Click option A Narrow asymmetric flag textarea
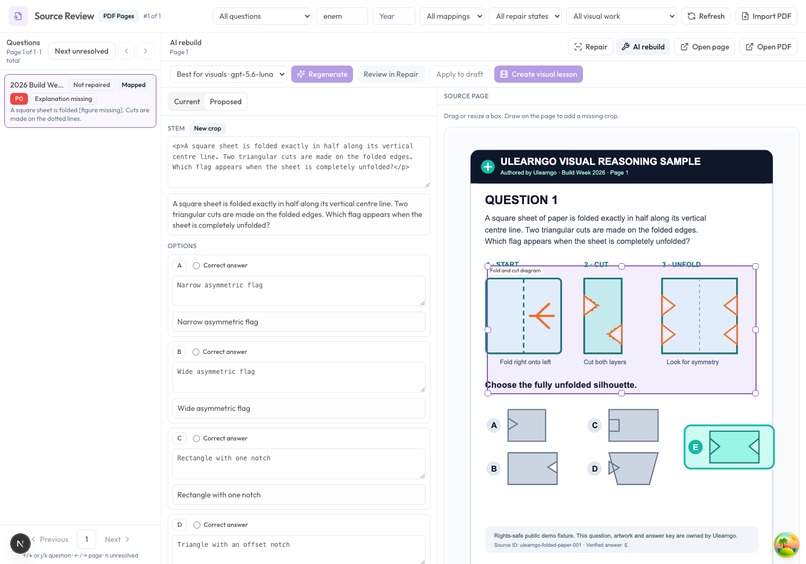806x564 pixels. tap(299, 290)
